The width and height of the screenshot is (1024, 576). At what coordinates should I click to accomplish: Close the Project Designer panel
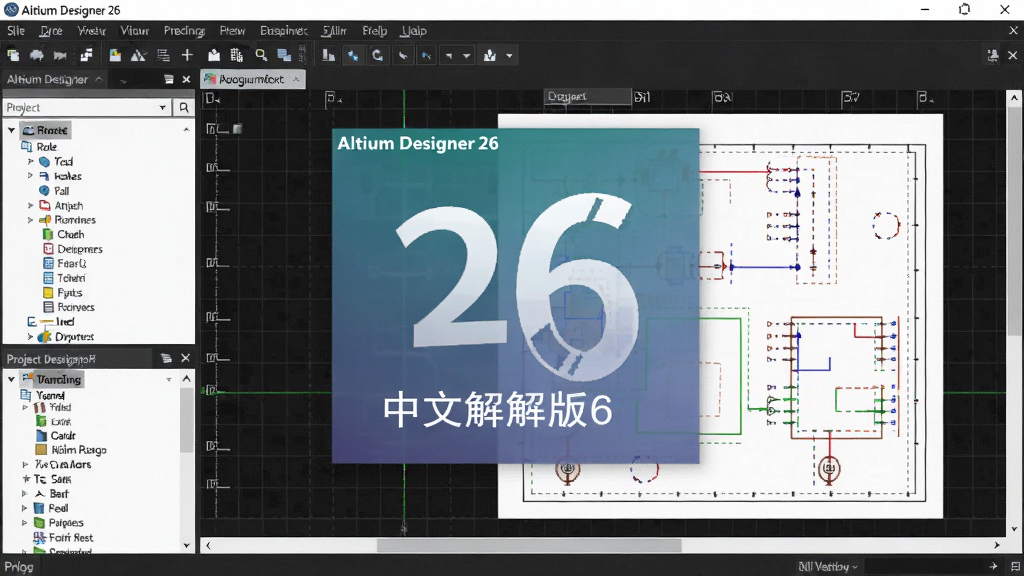[185, 358]
